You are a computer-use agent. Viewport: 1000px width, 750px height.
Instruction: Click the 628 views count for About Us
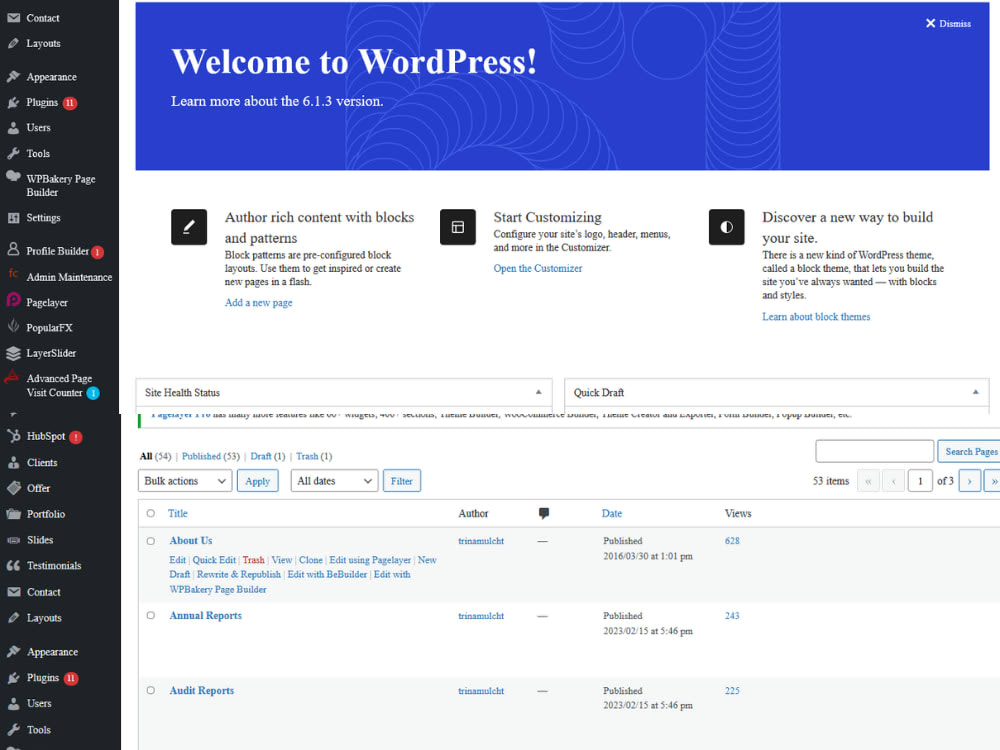[x=732, y=541]
